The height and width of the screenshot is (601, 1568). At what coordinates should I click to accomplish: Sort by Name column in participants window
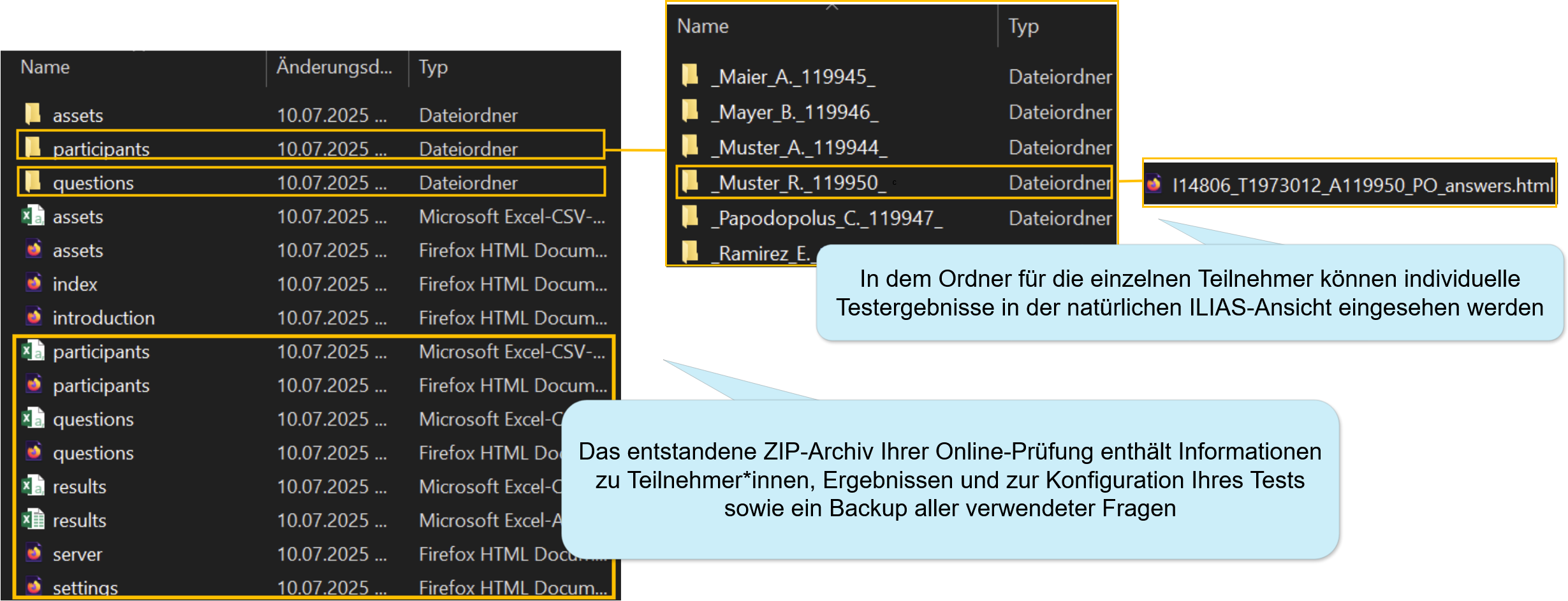pos(702,26)
